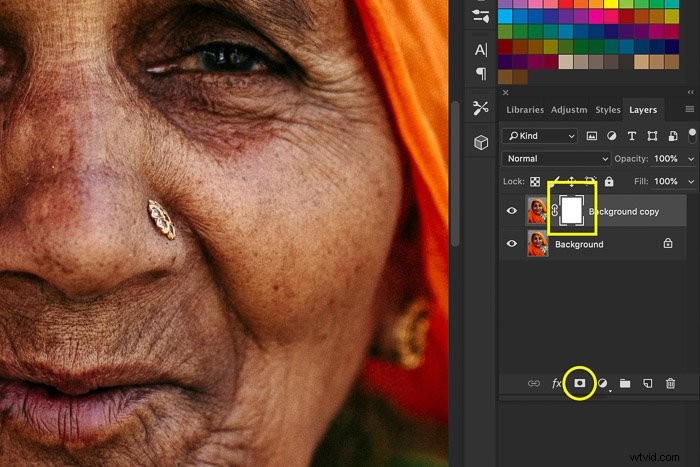Click the Background layer lock icon
The image size is (700, 467).
(667, 243)
